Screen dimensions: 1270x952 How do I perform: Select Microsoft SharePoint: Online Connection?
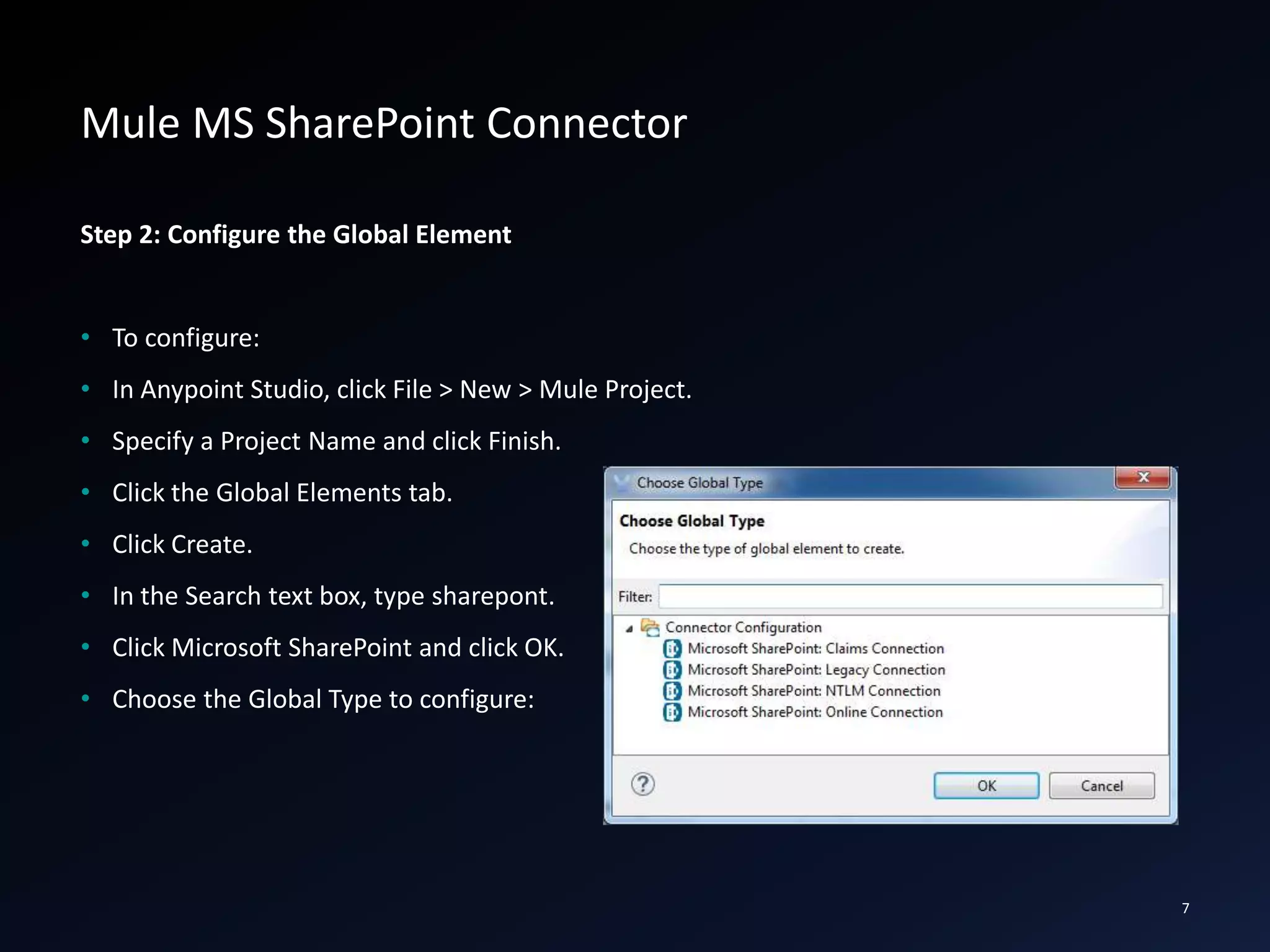pyautogui.click(x=815, y=712)
